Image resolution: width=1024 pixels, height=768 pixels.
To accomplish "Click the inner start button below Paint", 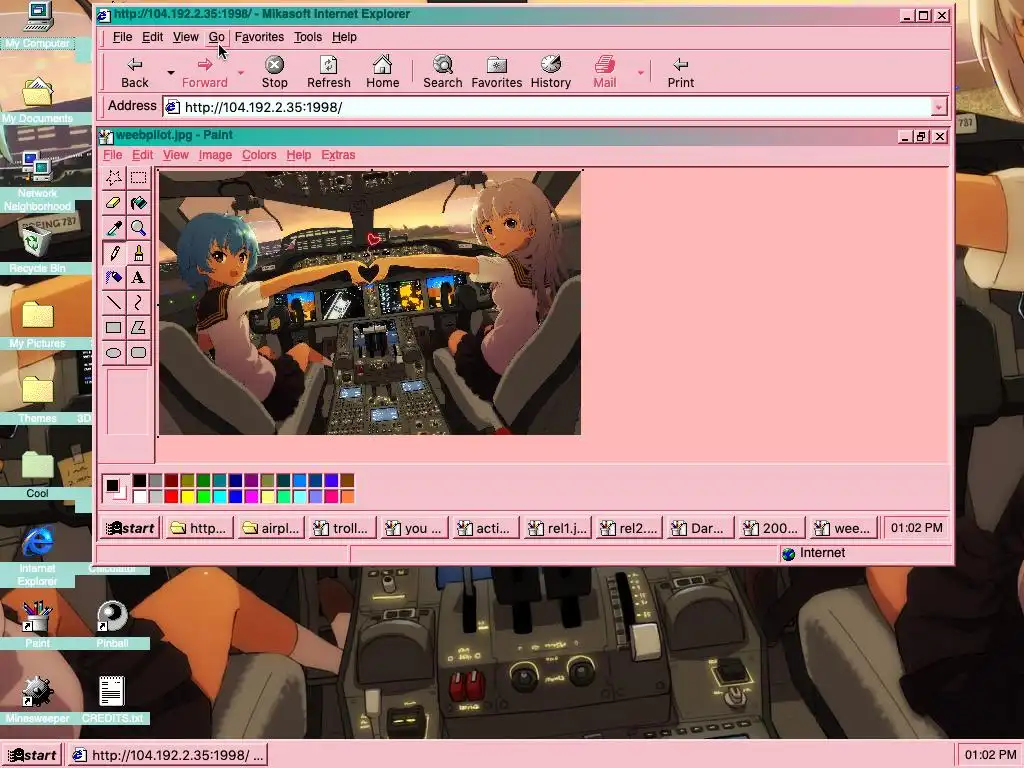I will (x=130, y=528).
